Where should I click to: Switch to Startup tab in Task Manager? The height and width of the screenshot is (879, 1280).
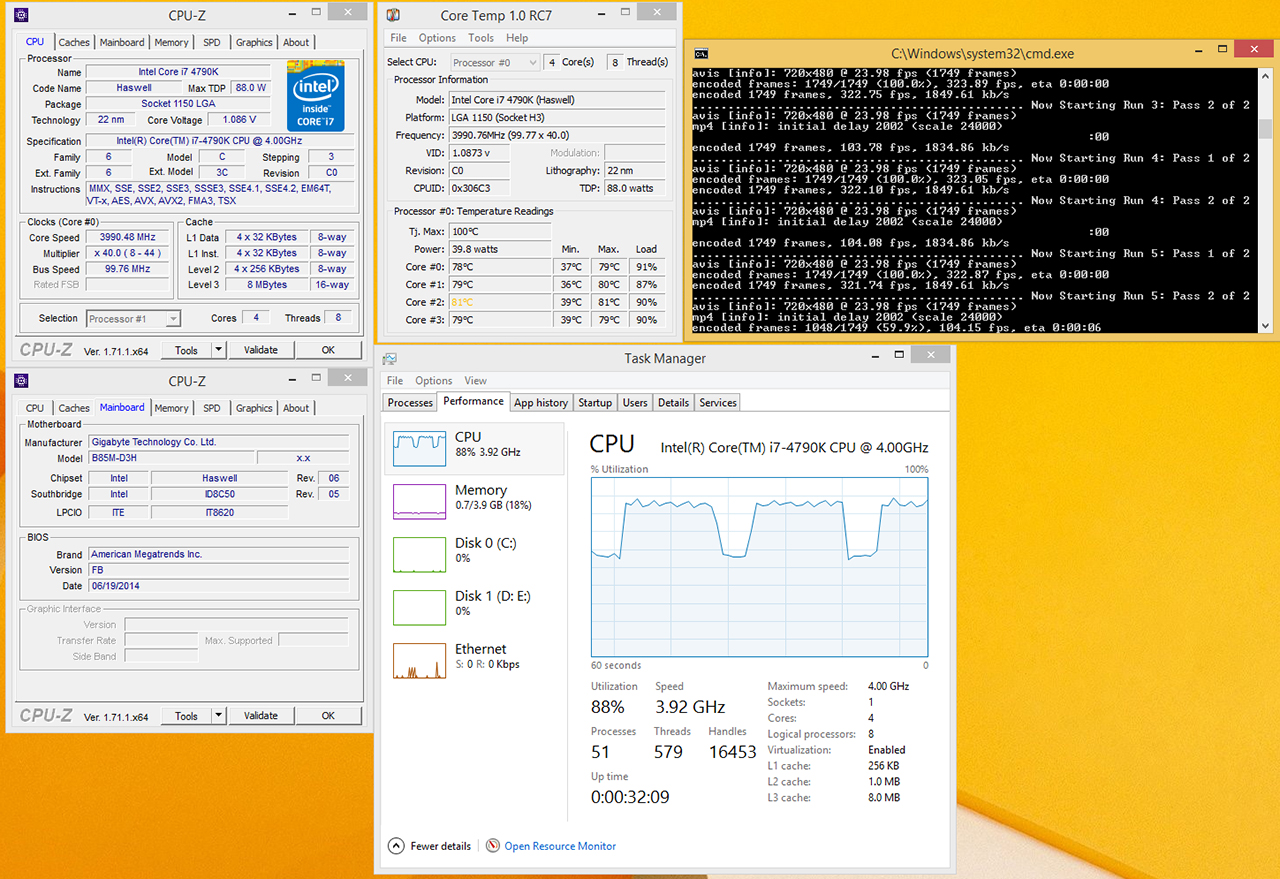(x=595, y=403)
